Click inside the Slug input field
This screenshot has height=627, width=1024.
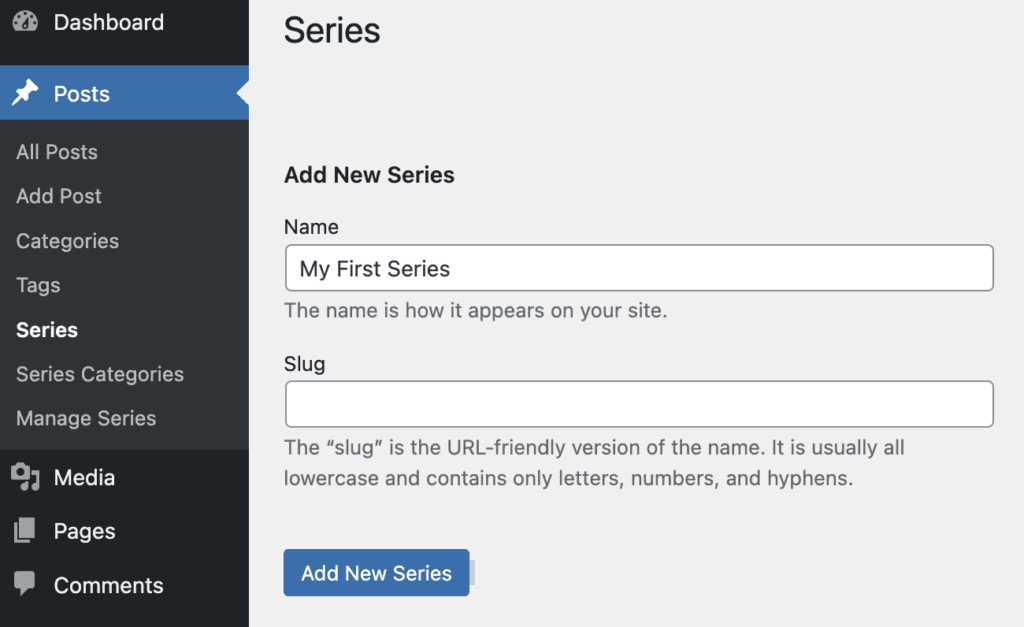(x=639, y=404)
